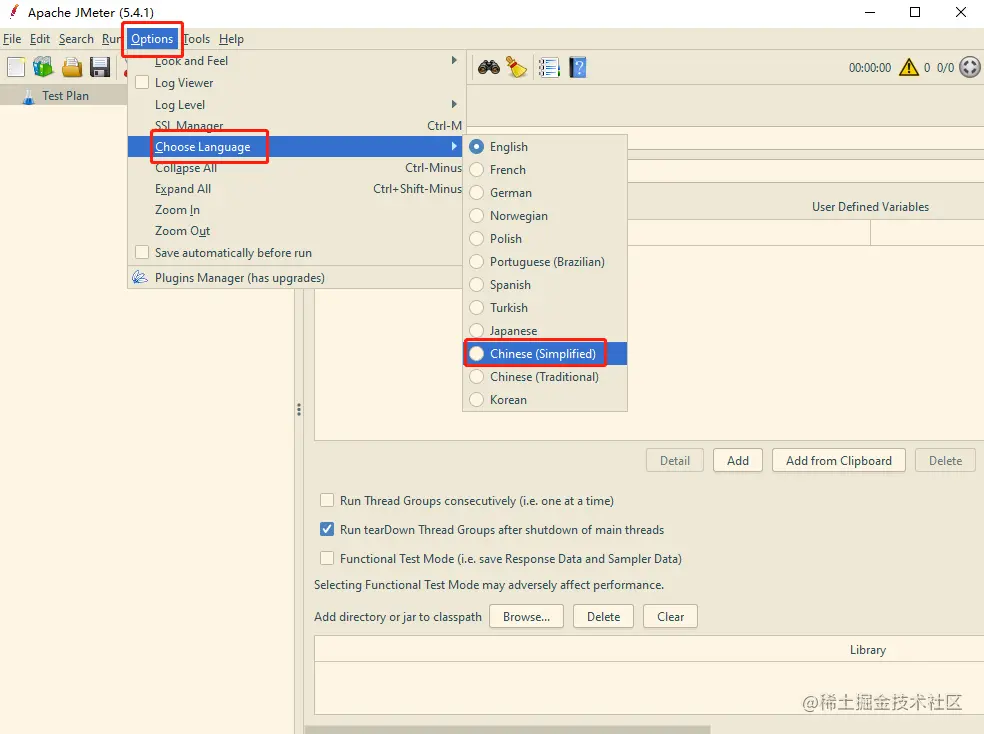Click Delete button beside Add from Clipboard

945,460
